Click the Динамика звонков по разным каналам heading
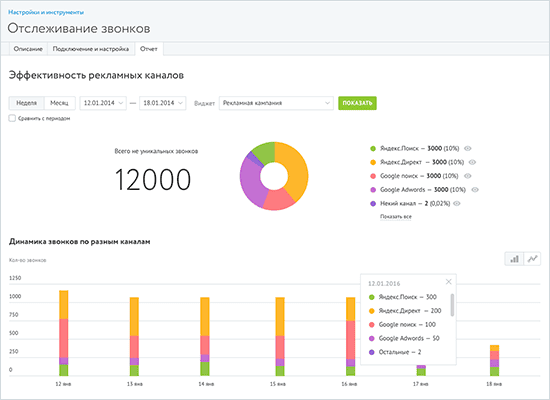This screenshot has width=550, height=400. coord(80,241)
